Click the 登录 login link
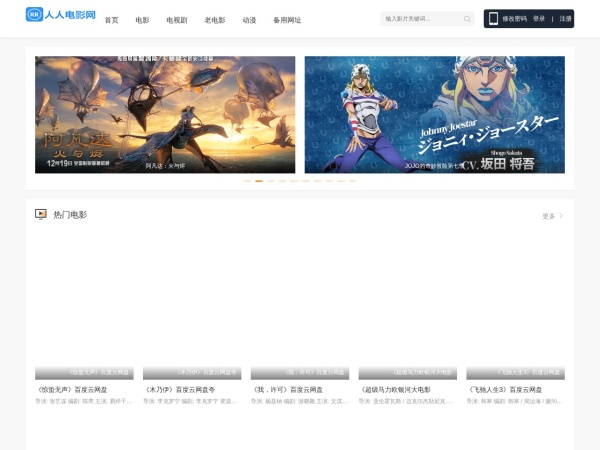 click(x=539, y=19)
